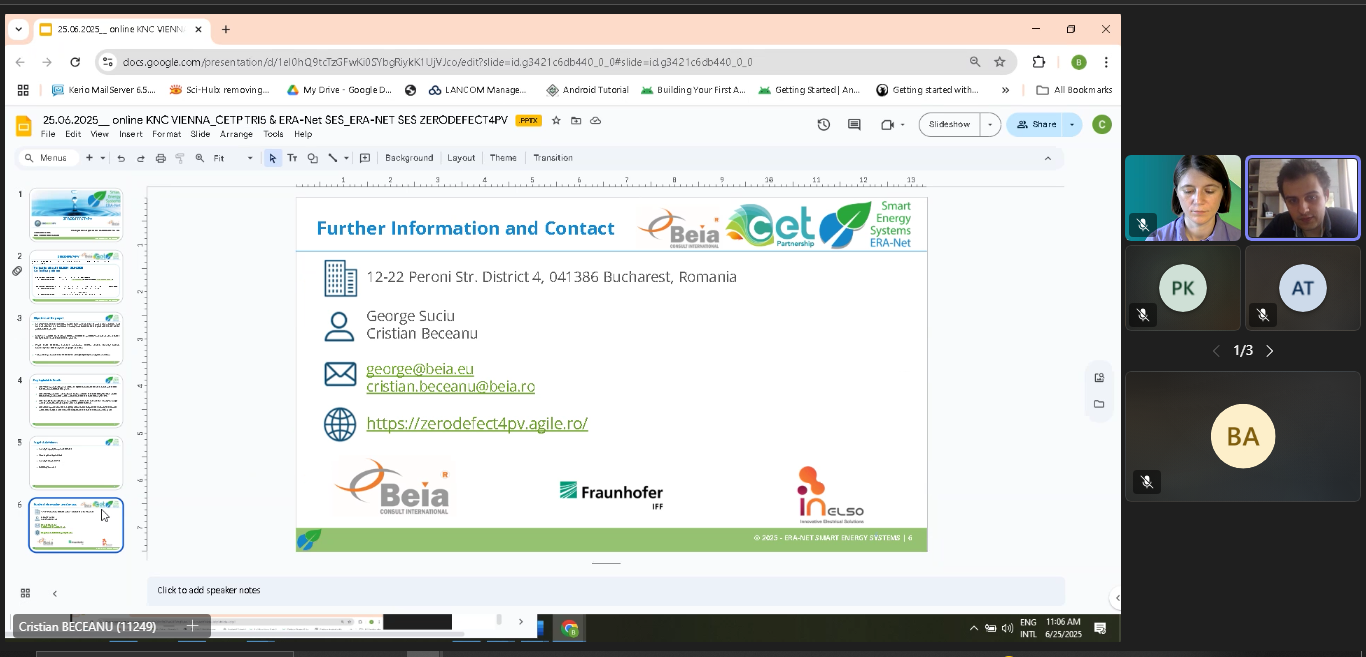
Task: Open grid view of slides
Action: click(25, 593)
